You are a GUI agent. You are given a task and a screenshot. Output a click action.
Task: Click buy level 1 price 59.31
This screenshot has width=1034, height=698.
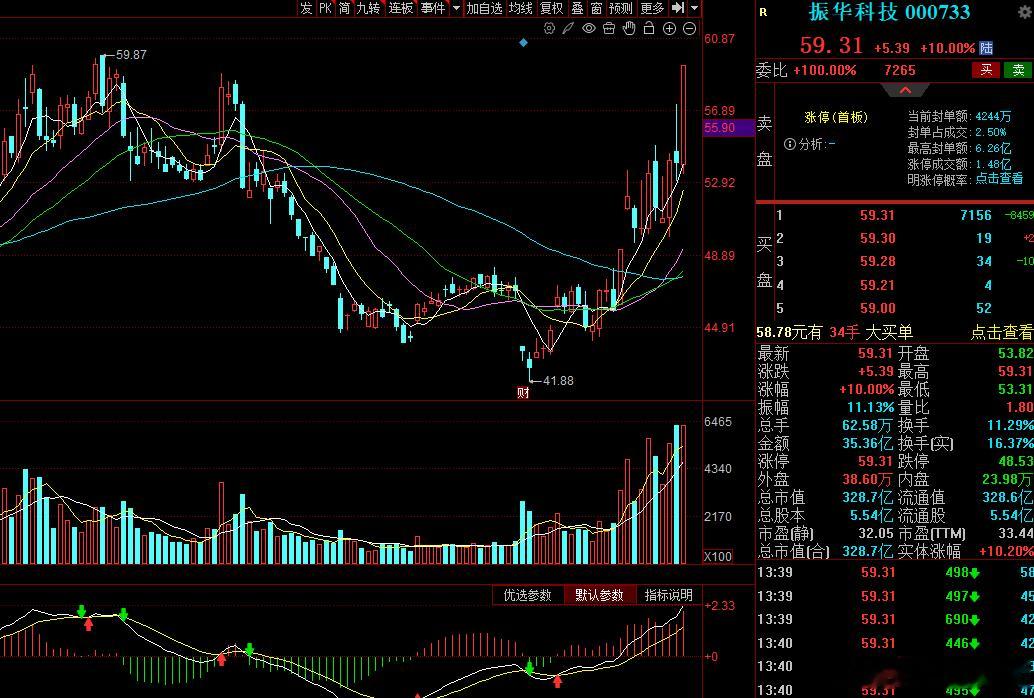[877, 215]
